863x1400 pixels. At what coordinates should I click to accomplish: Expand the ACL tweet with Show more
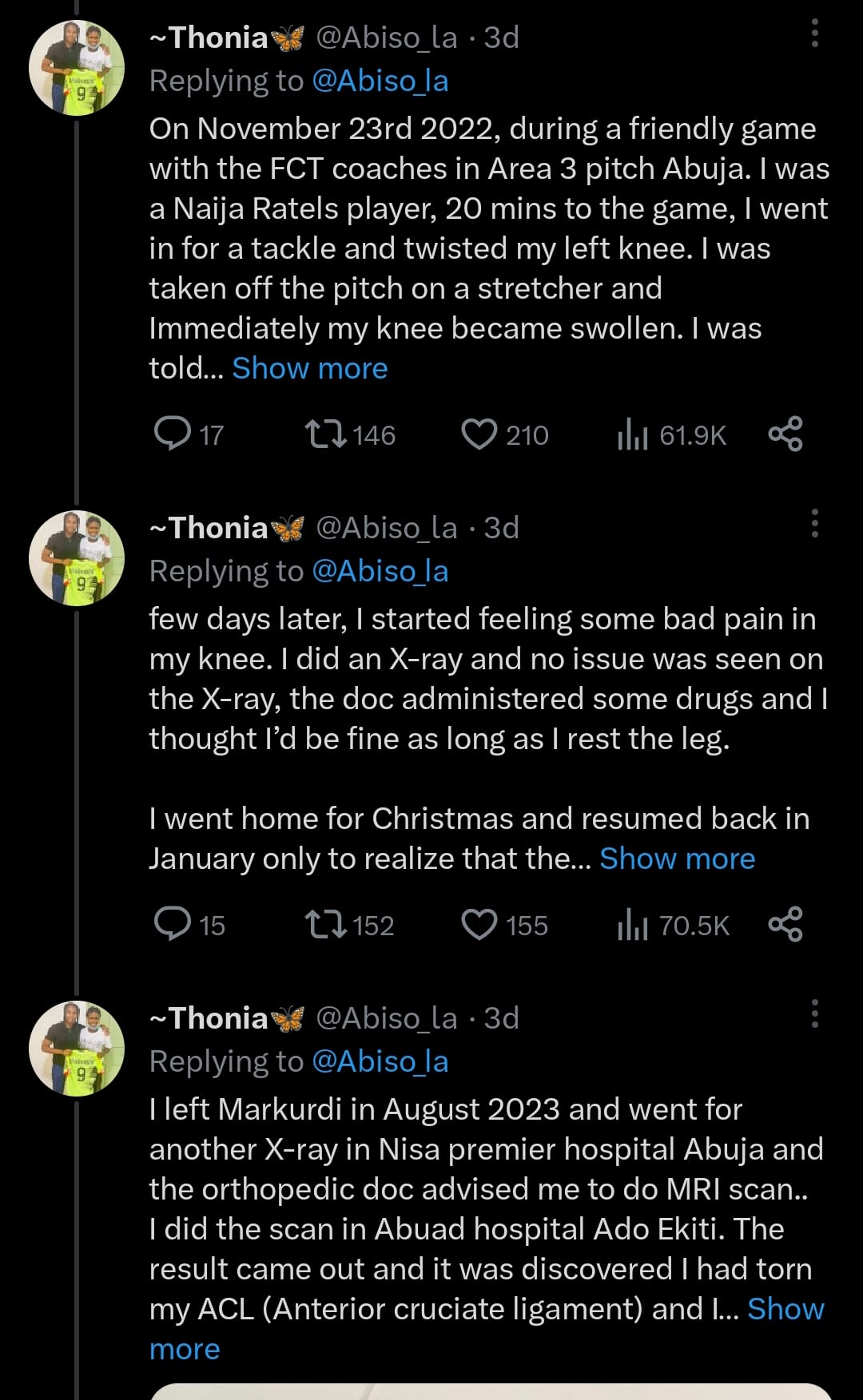click(x=785, y=1310)
